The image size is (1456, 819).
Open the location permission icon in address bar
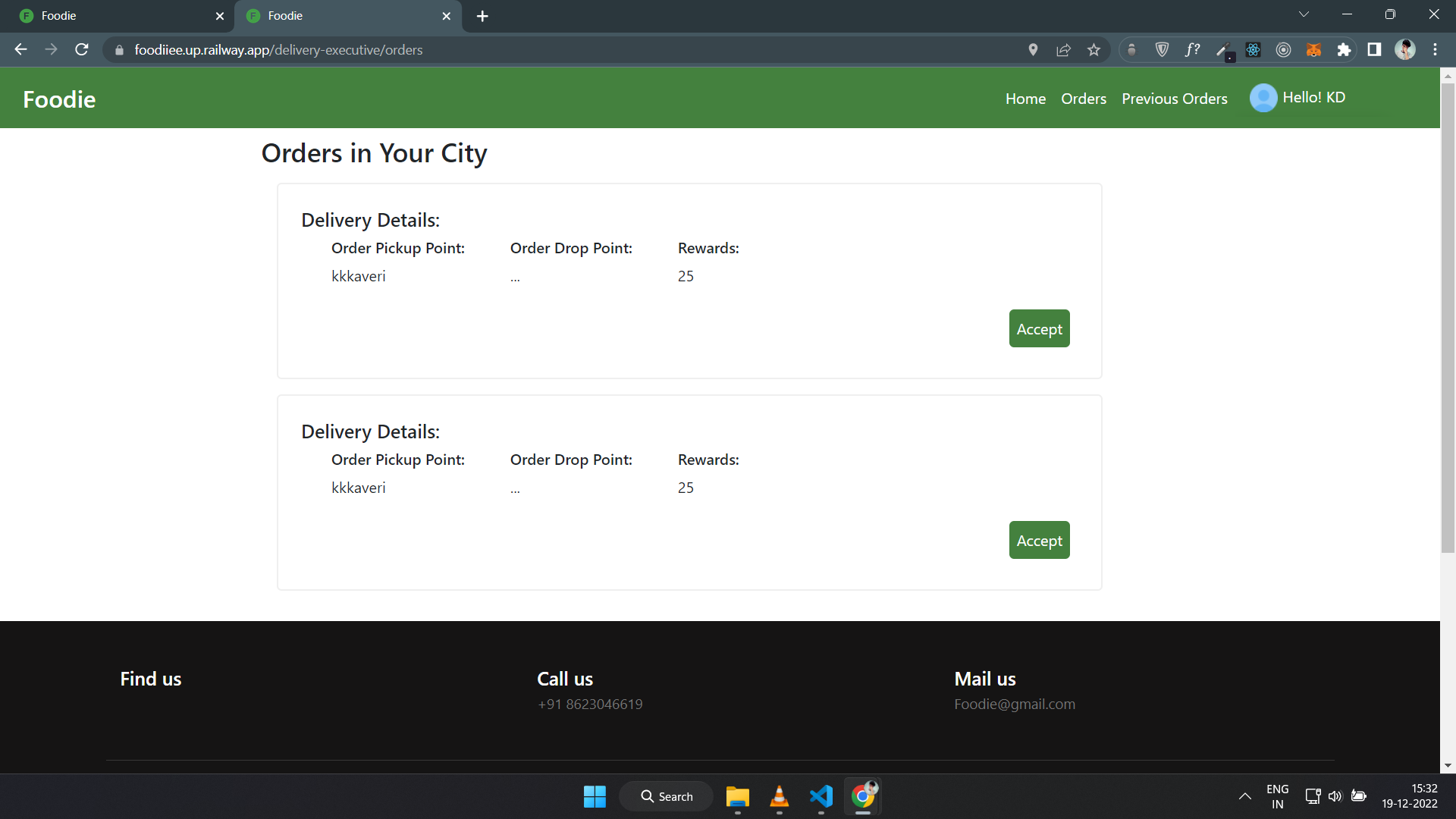pyautogui.click(x=1033, y=50)
